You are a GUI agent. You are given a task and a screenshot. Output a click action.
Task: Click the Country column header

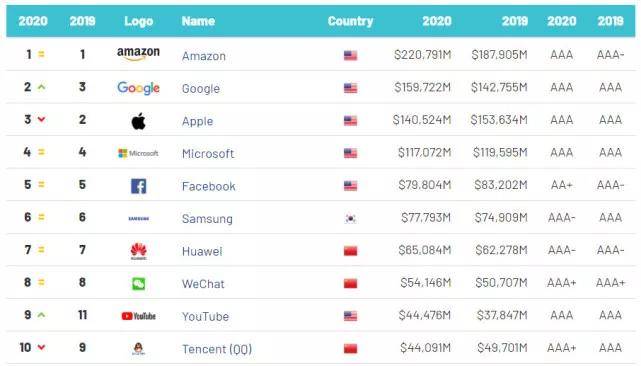click(x=350, y=21)
